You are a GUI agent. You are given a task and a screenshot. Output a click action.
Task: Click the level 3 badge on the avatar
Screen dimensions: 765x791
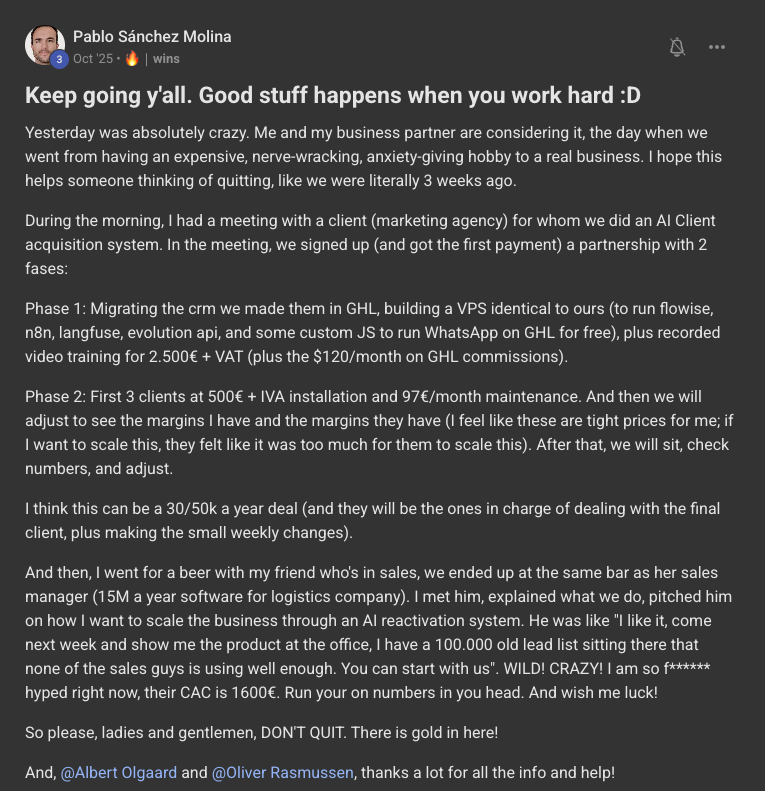click(x=58, y=59)
